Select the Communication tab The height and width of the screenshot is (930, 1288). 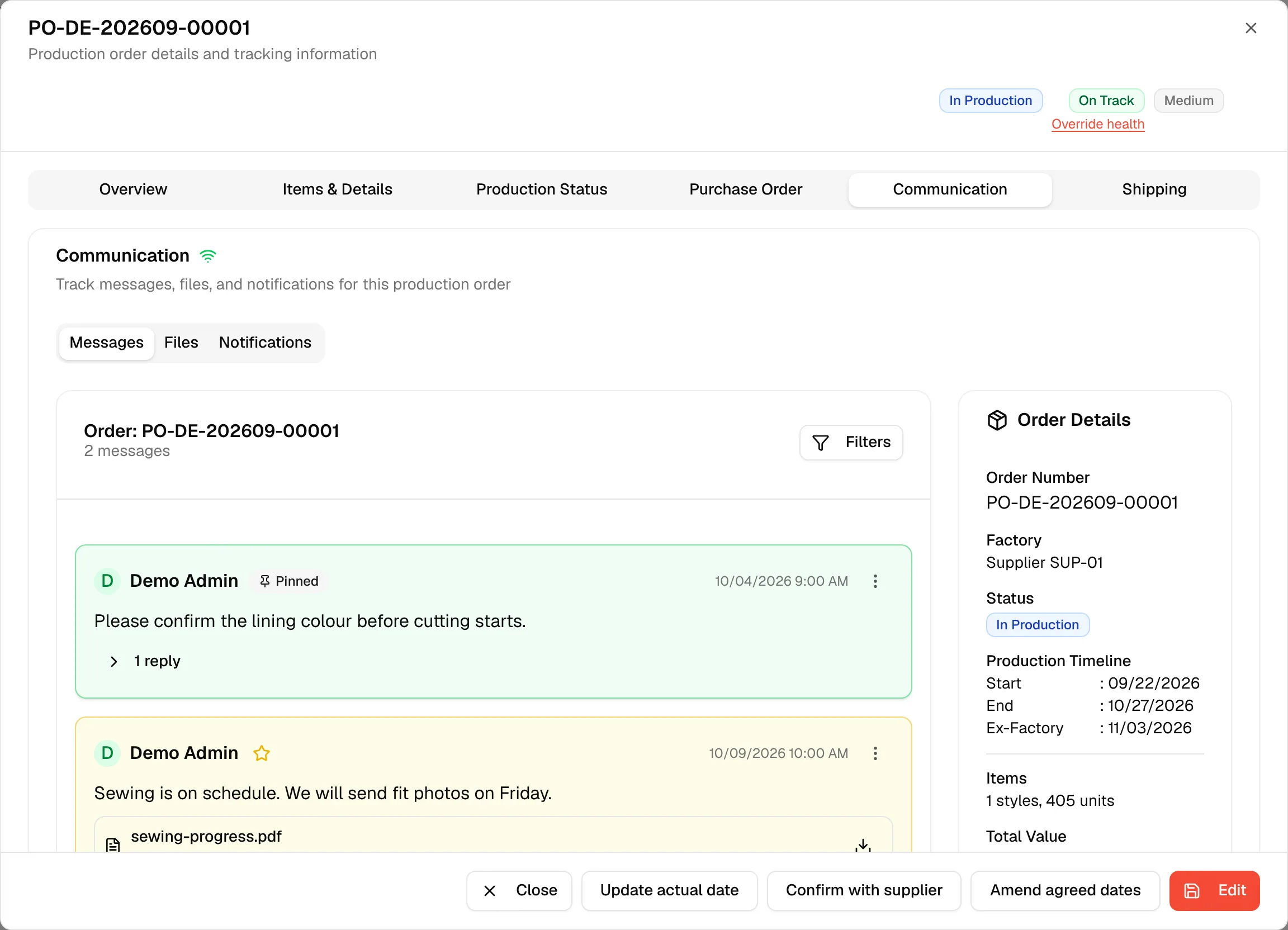[950, 189]
